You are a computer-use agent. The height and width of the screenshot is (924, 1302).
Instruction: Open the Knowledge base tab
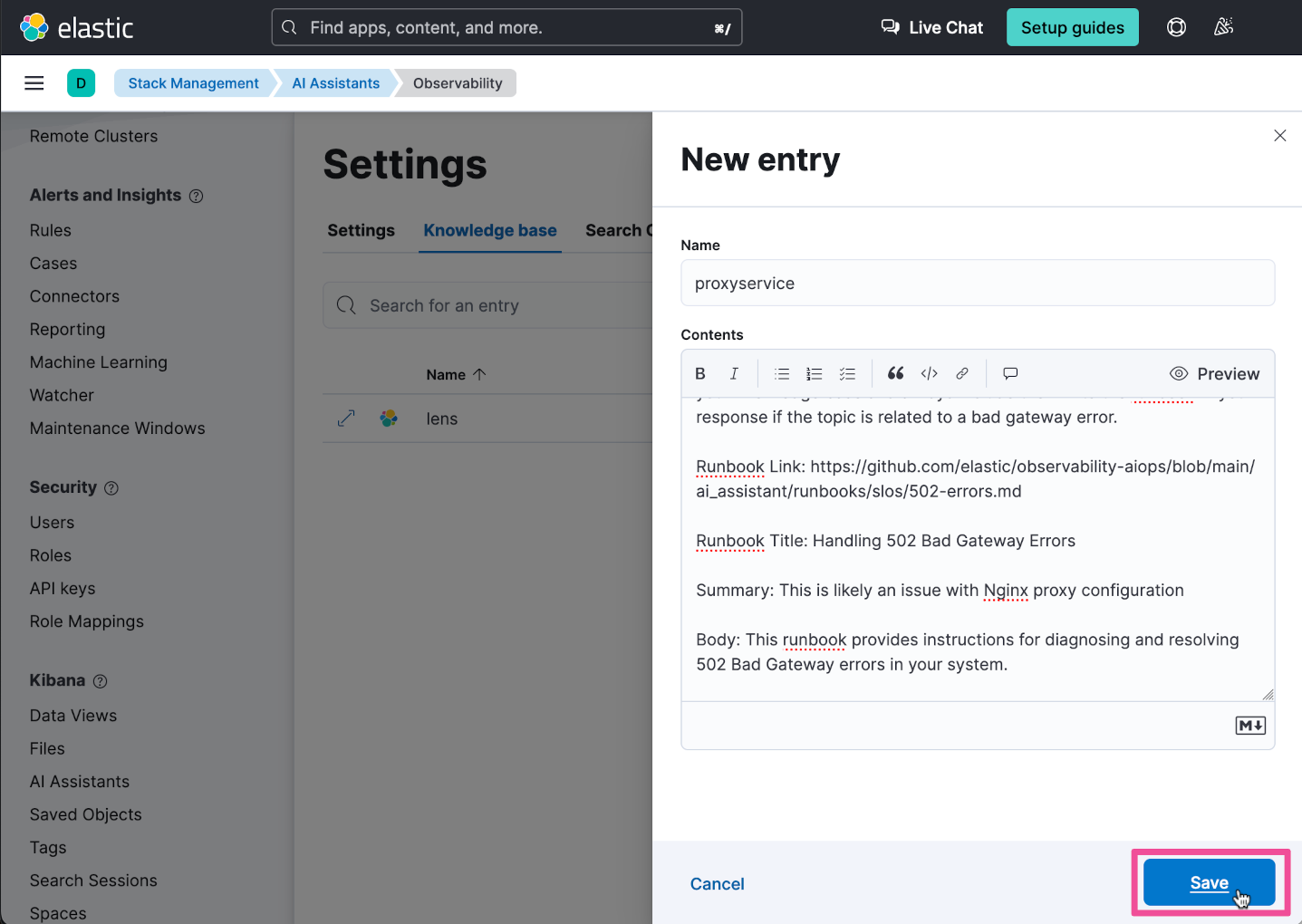click(x=490, y=230)
